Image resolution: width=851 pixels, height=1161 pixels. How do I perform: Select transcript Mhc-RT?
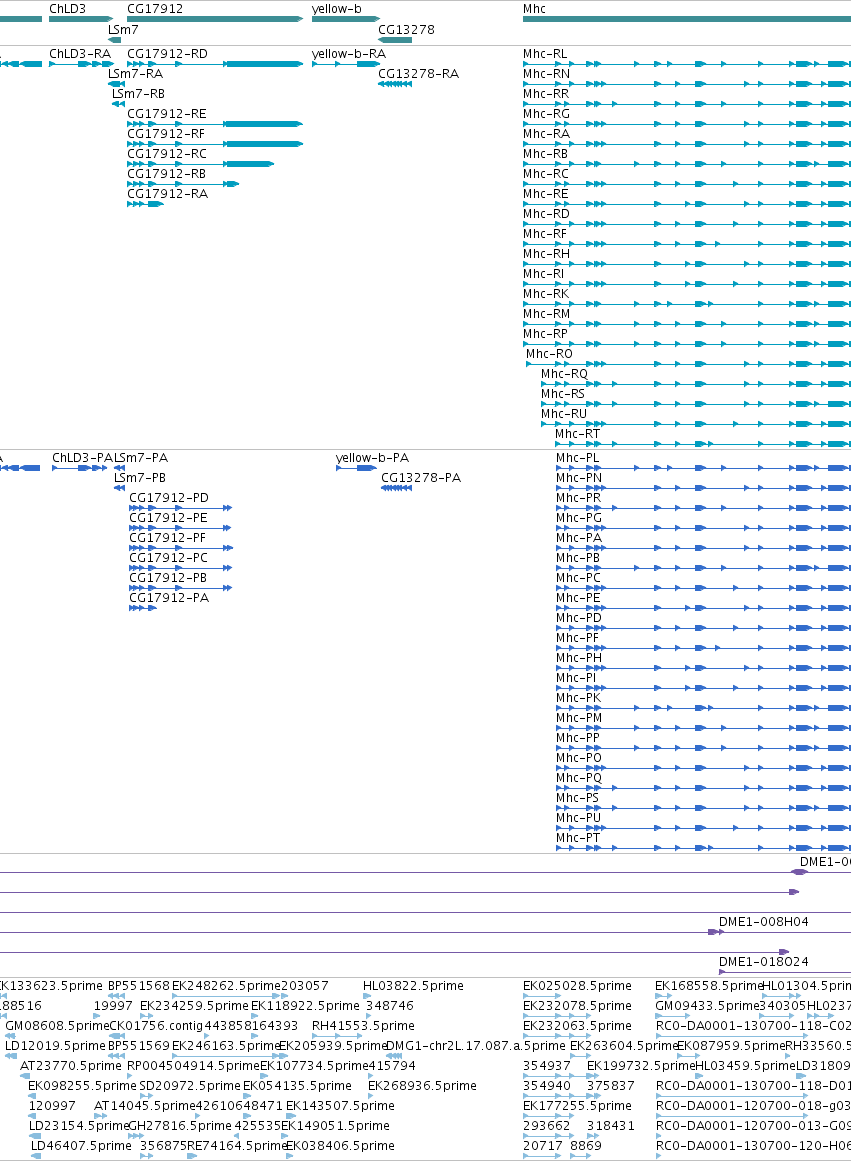click(578, 434)
